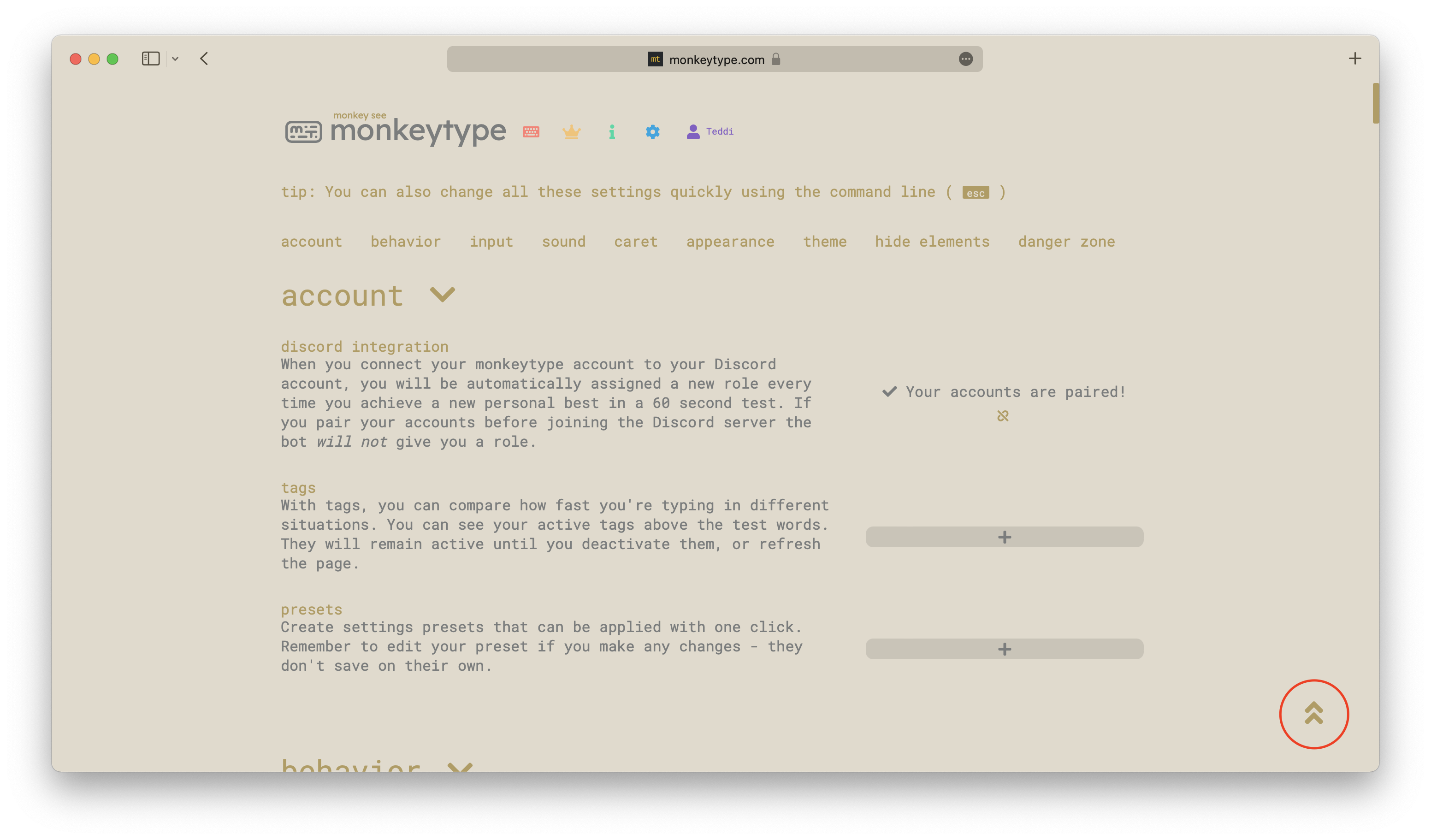Click the 'account' section heading

click(x=342, y=296)
